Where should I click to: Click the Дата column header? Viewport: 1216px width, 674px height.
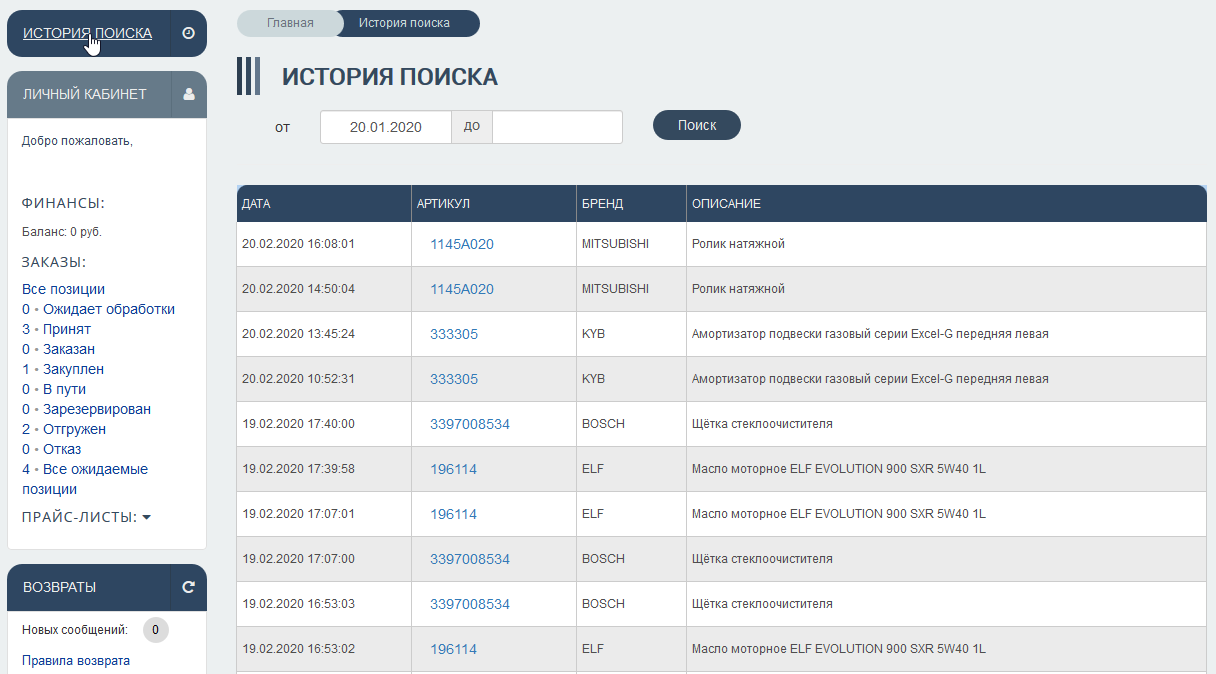[x=256, y=204]
